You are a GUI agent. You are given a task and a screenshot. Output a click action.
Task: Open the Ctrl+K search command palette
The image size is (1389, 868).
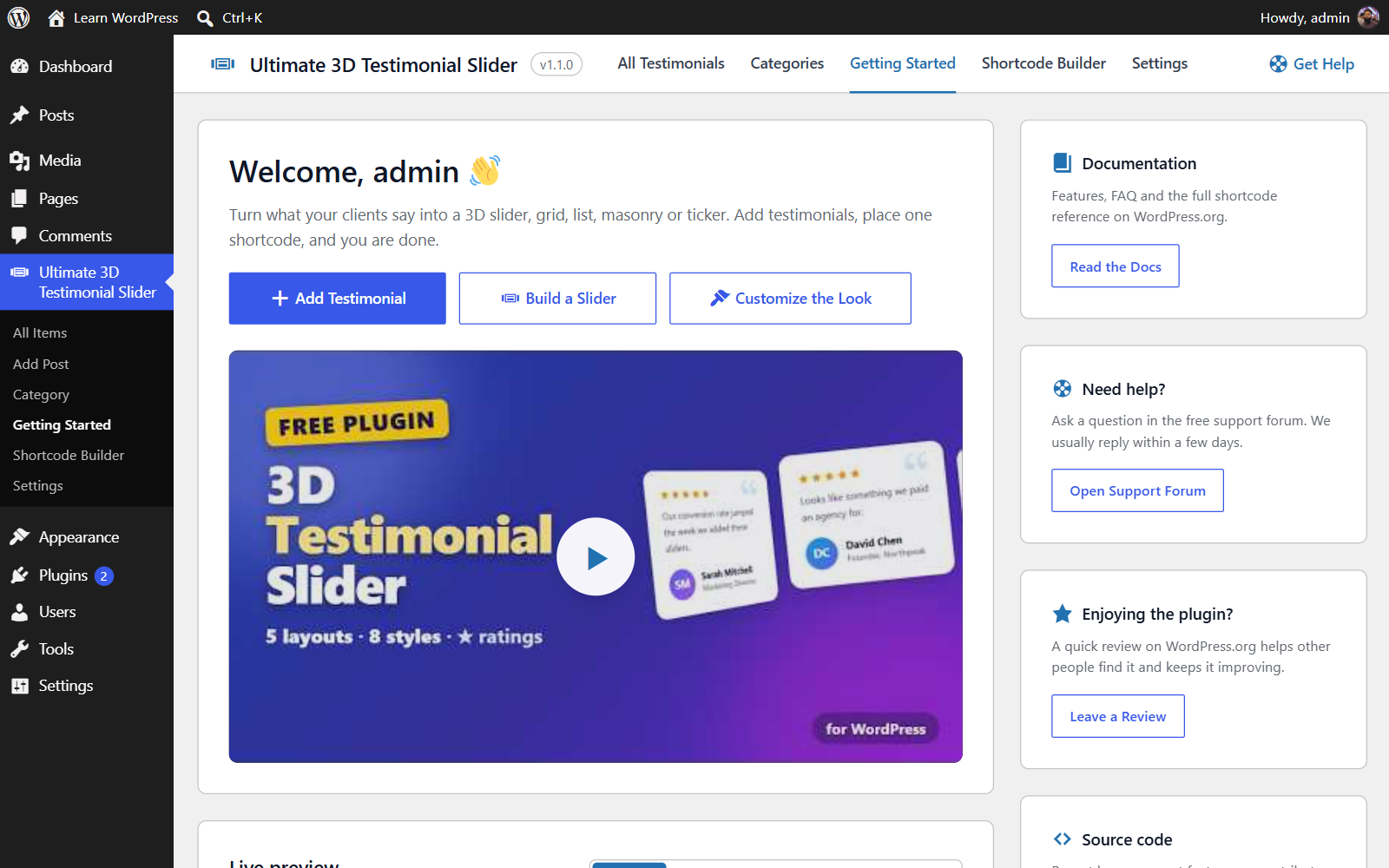229,17
